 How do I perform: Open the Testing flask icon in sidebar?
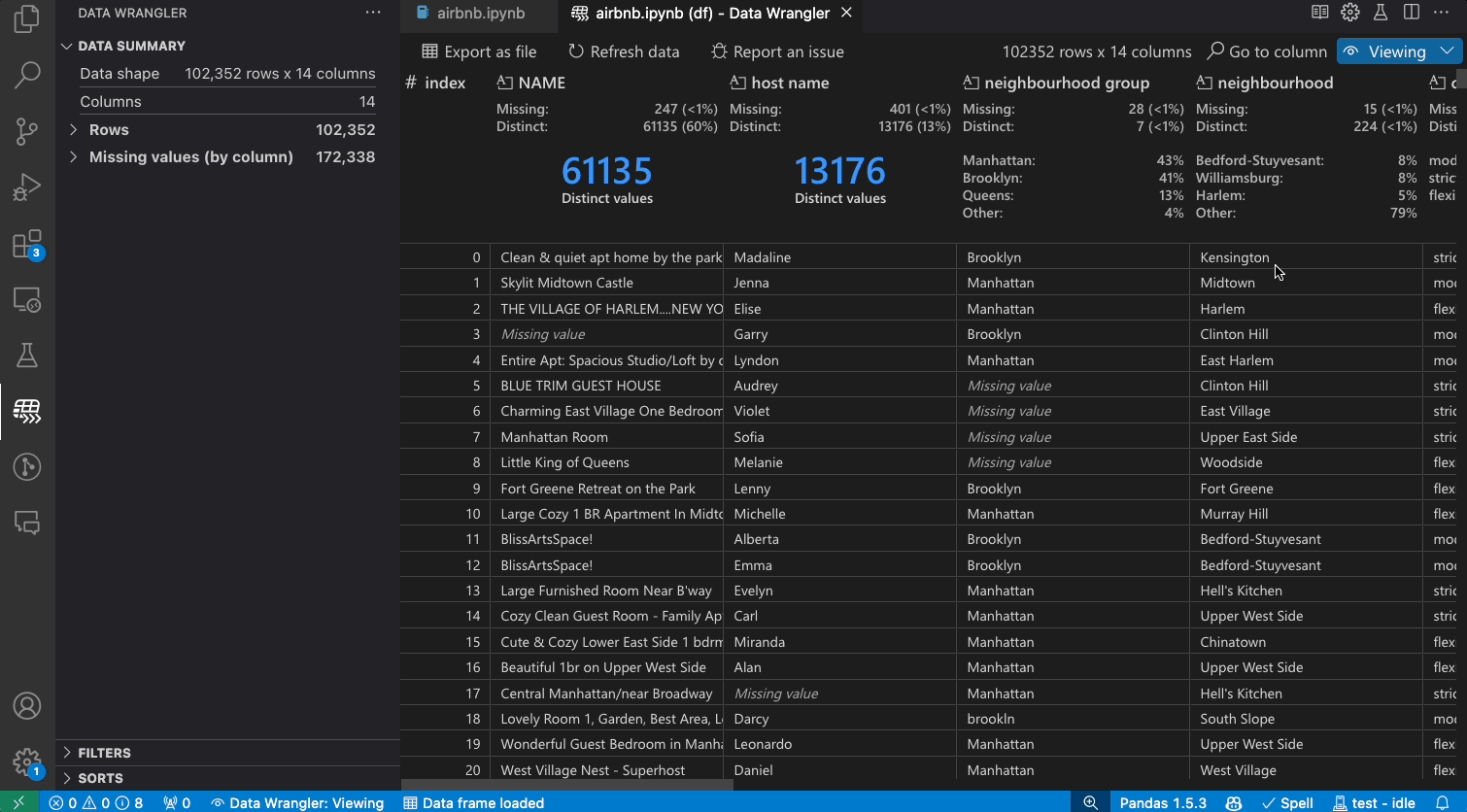pyautogui.click(x=27, y=355)
